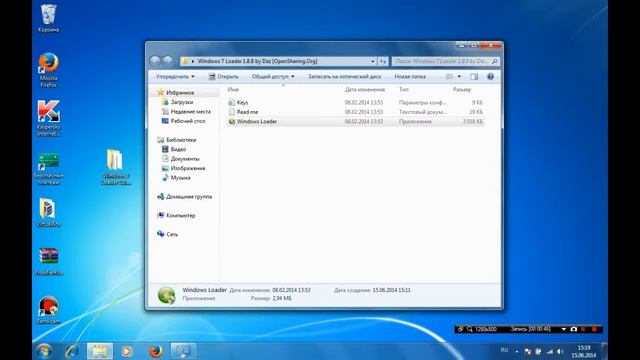The image size is (640, 360).
Task: Switch to the Explorer taskbar button
Action: click(x=99, y=351)
